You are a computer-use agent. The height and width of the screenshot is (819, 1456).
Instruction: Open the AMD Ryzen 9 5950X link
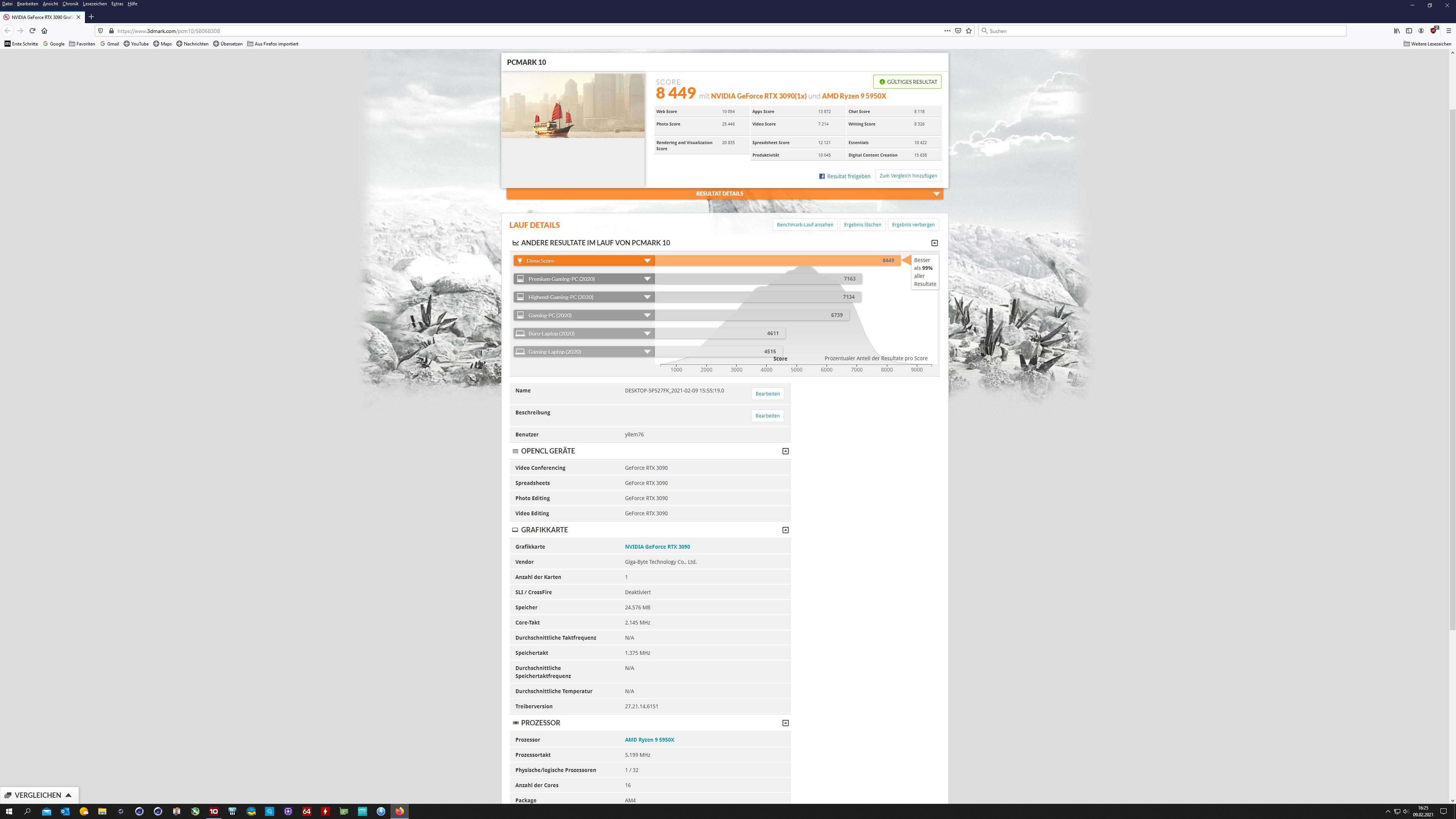click(x=649, y=740)
